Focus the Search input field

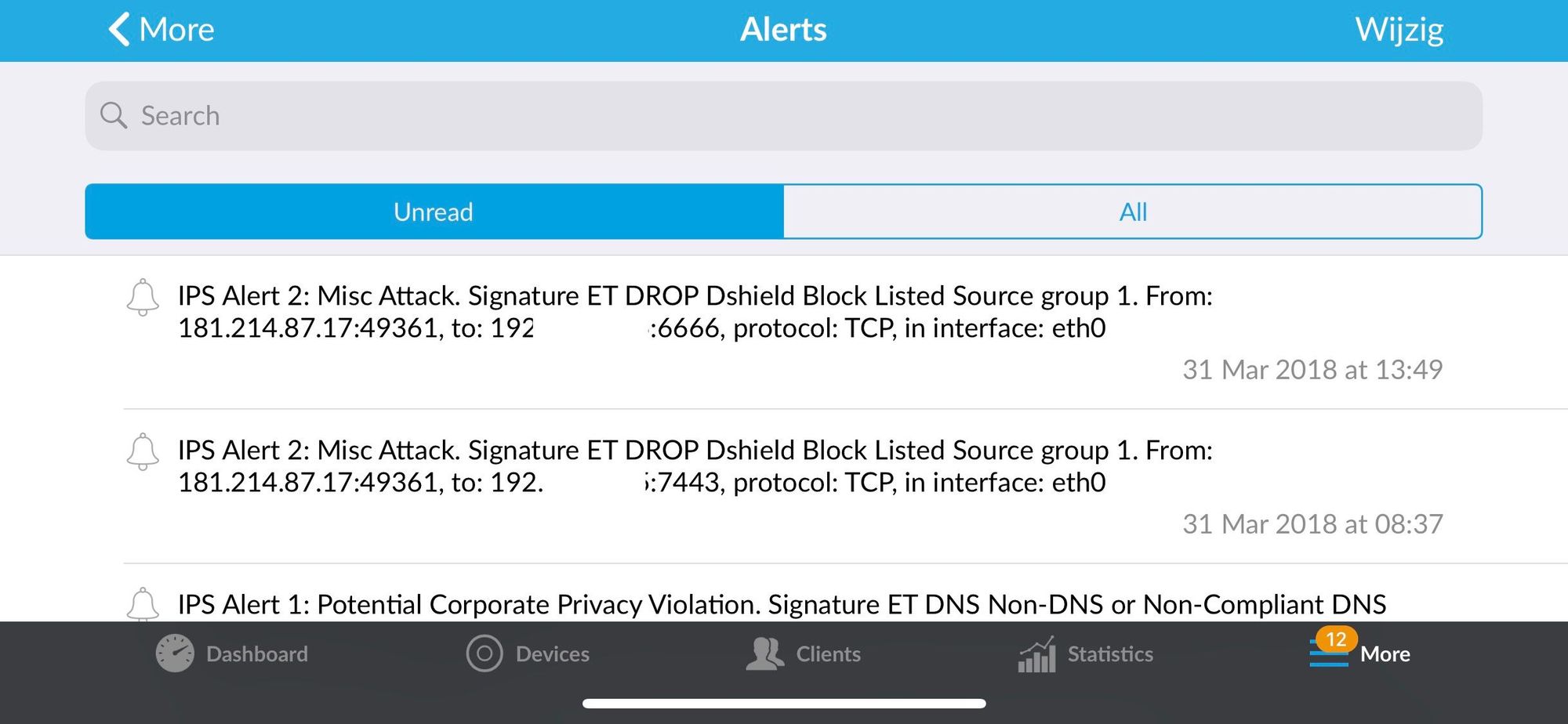tap(784, 116)
